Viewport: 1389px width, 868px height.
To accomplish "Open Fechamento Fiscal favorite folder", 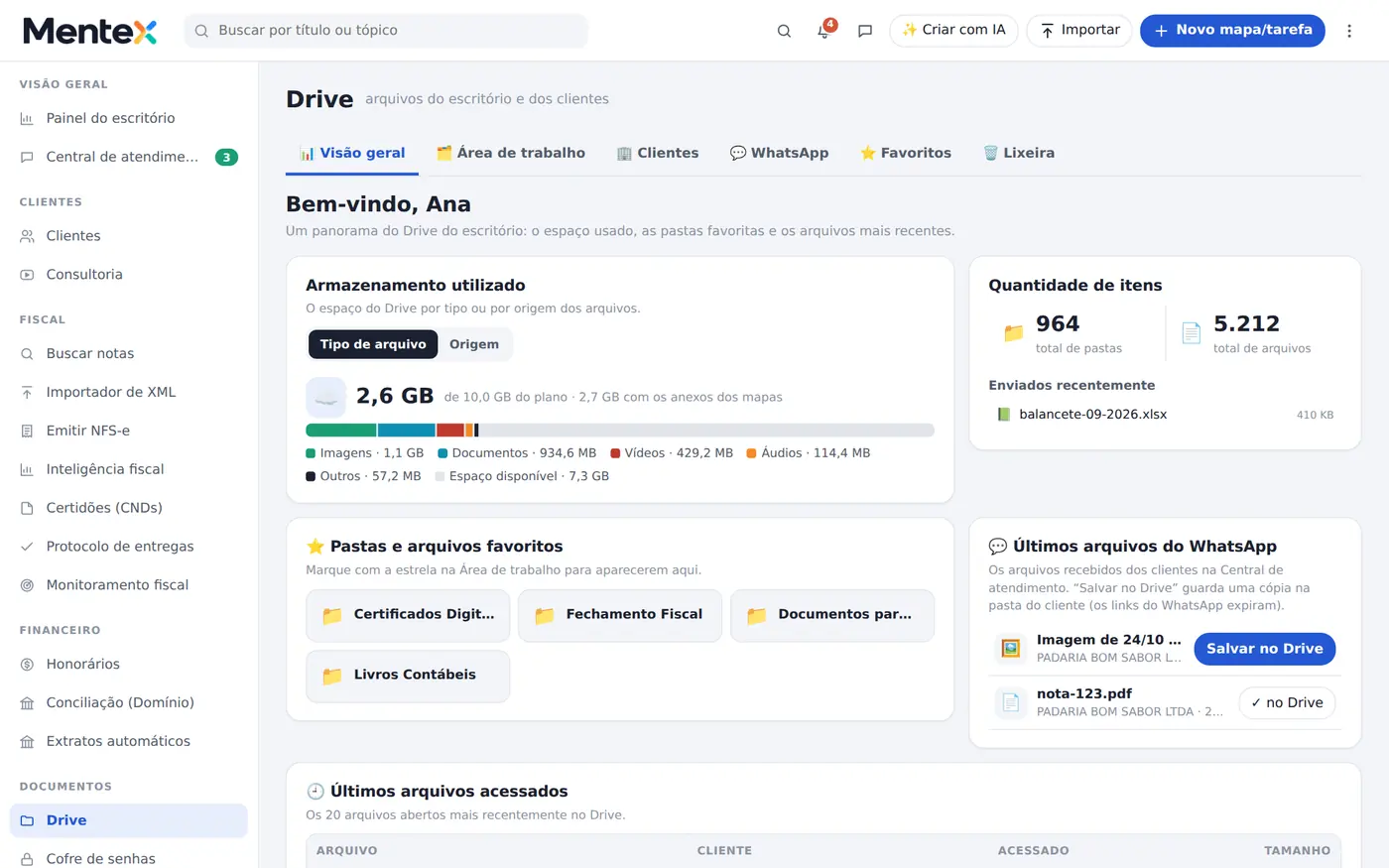I will click(x=620, y=616).
